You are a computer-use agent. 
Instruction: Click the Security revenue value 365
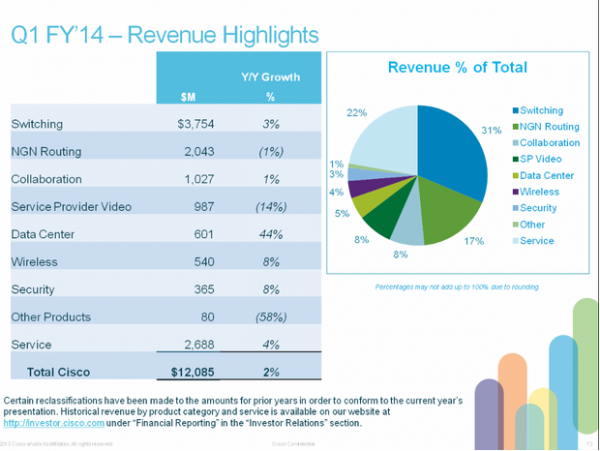(x=204, y=289)
